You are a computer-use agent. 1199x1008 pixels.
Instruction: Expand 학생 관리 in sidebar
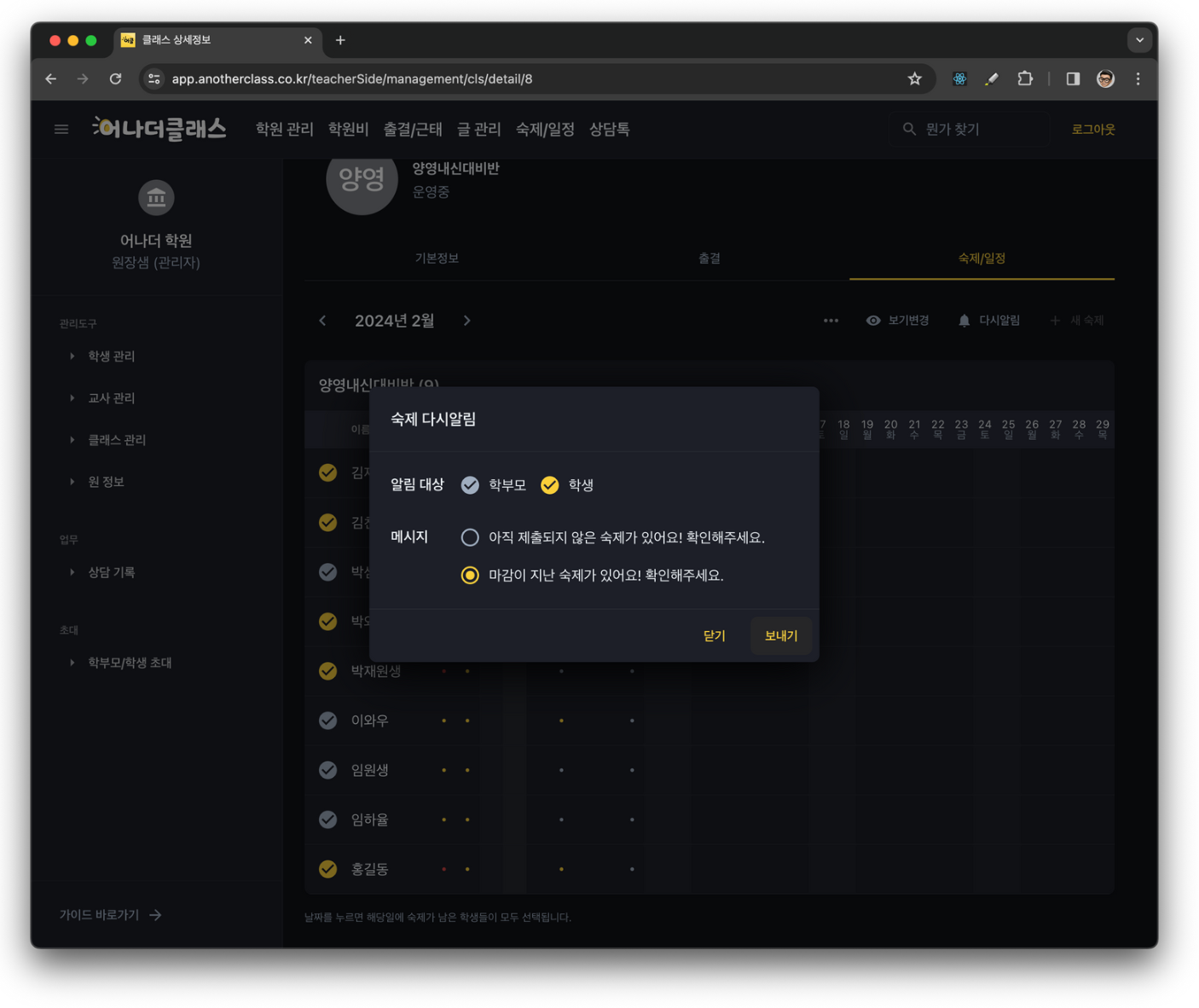111,356
